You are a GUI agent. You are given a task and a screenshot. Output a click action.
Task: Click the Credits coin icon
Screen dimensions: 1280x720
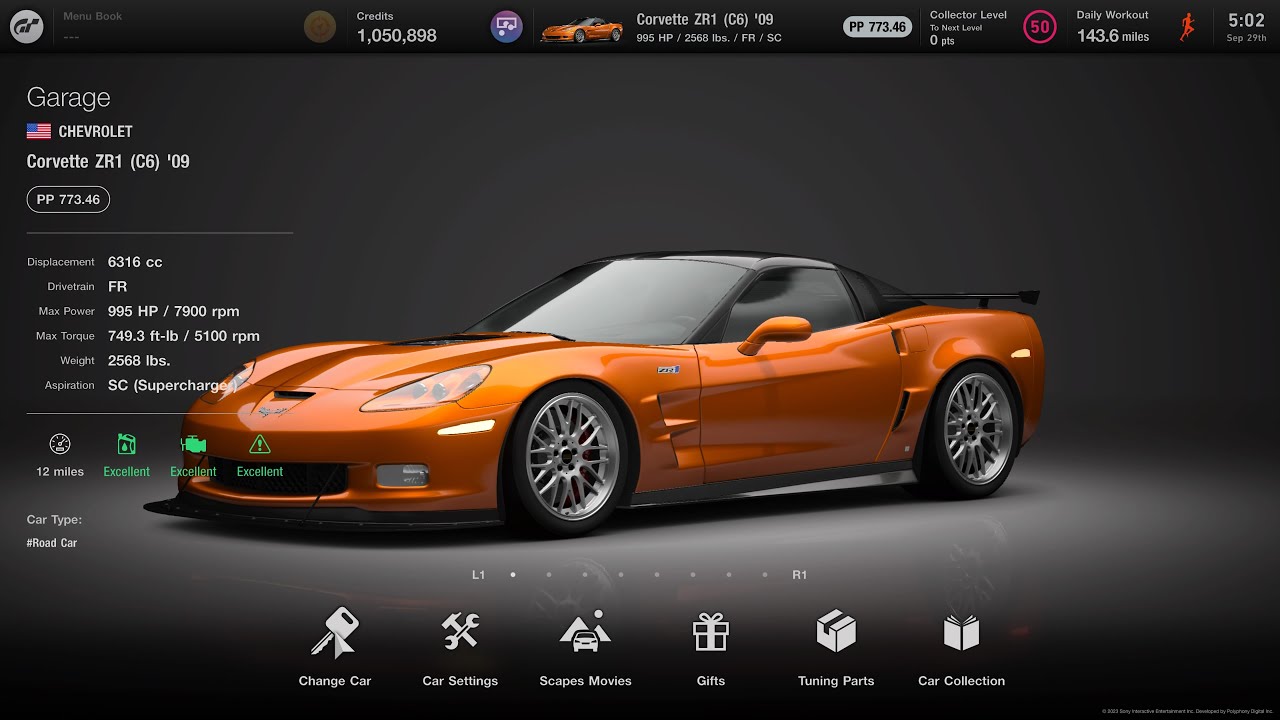coord(320,27)
